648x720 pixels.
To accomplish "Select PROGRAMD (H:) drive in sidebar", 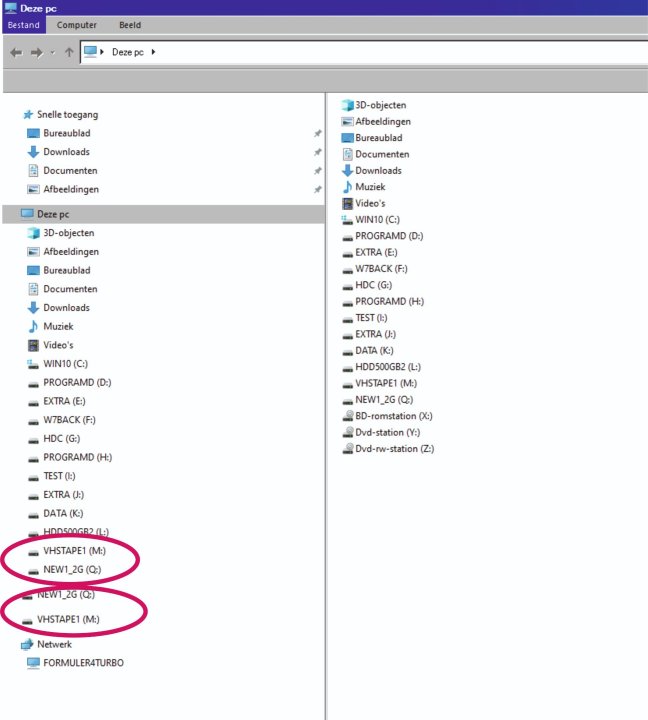I will click(x=78, y=457).
